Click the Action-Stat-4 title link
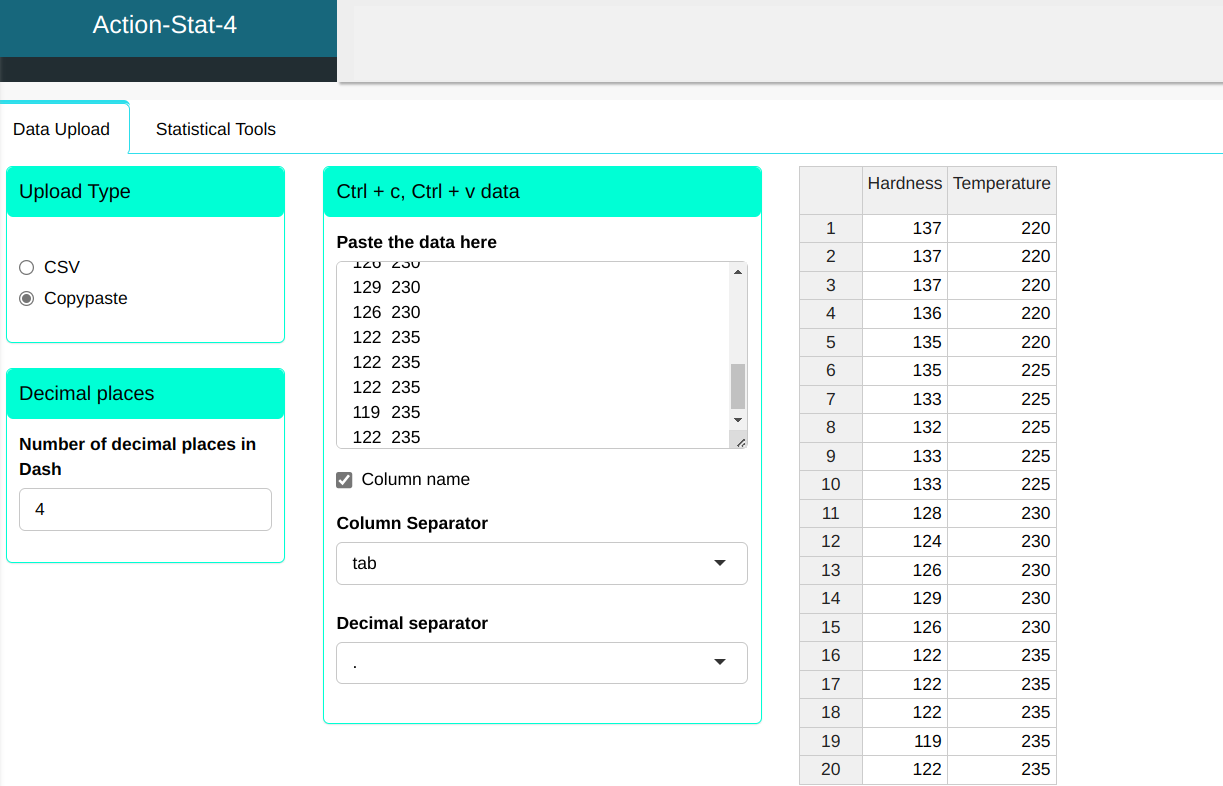The width and height of the screenshot is (1223, 786). tap(165, 25)
